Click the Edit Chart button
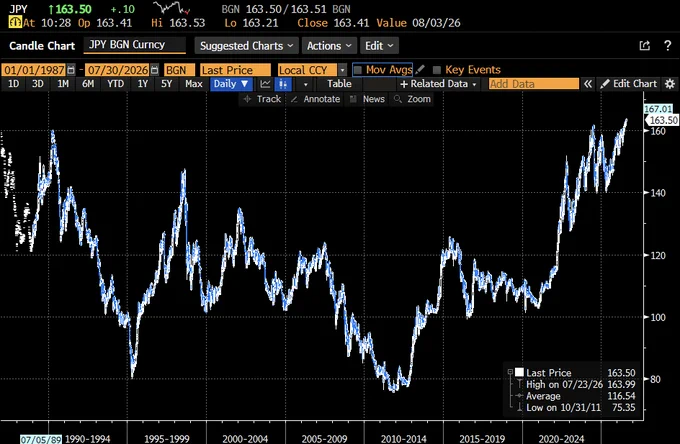Viewport: 680px width, 444px height. pos(628,84)
